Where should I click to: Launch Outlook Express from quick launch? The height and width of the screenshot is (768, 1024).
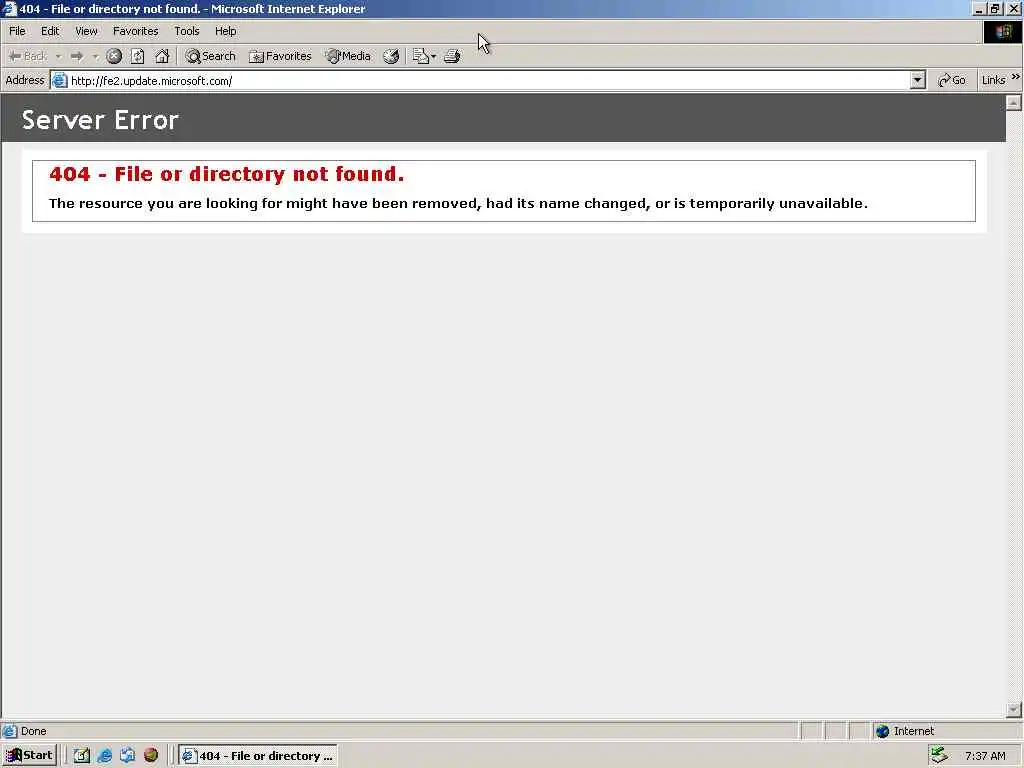pos(127,756)
